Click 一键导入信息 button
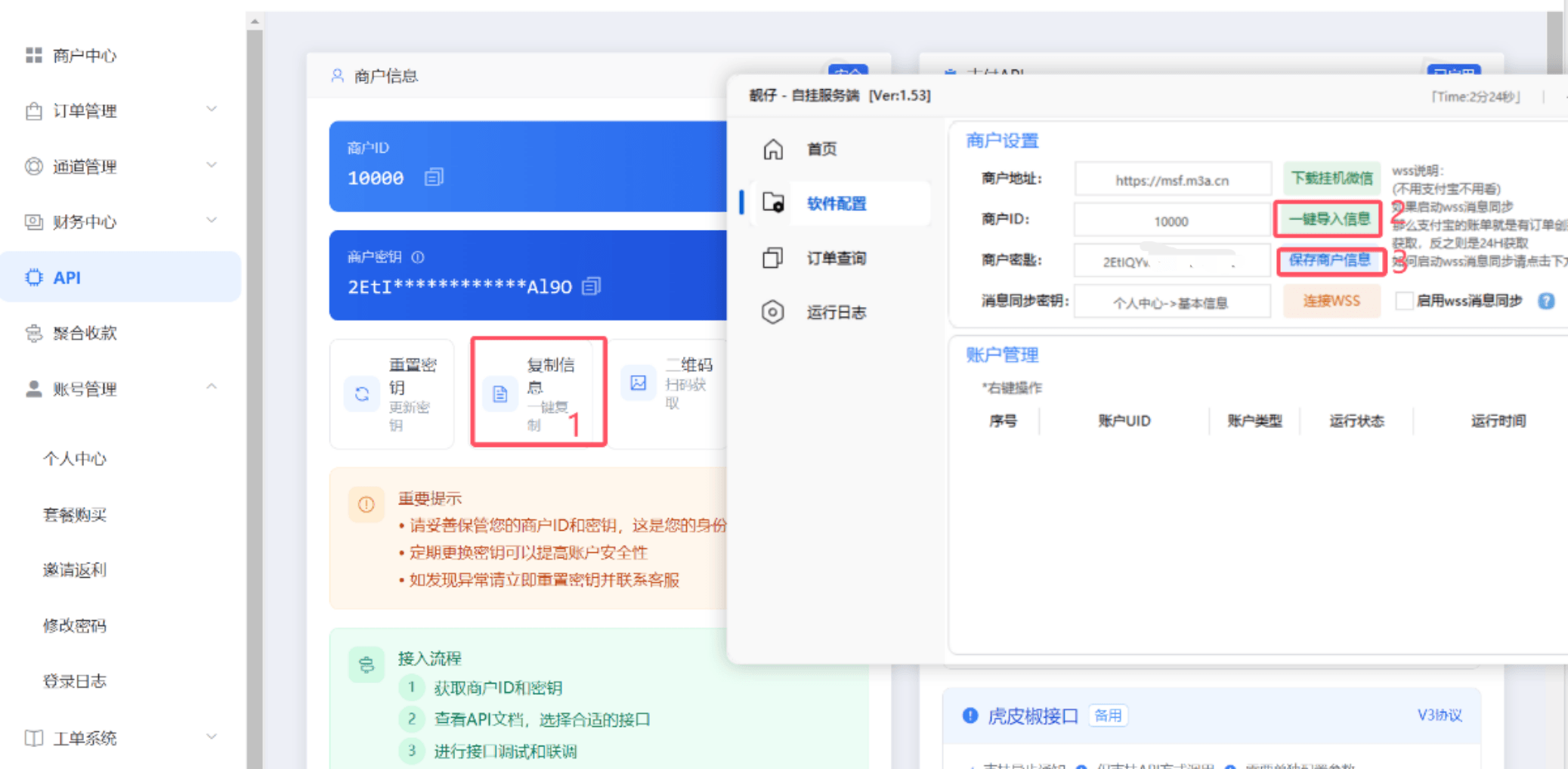The width and height of the screenshot is (1568, 769). tap(1329, 219)
